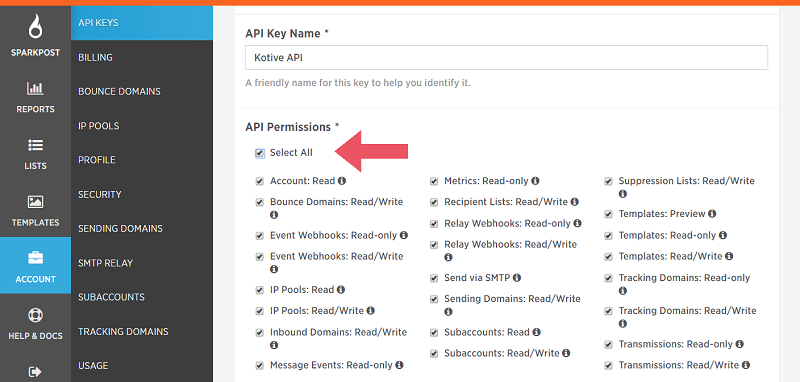Uncheck Transmissions: Read/Write checkbox
Screen dimensions: 800x382
click(609, 366)
